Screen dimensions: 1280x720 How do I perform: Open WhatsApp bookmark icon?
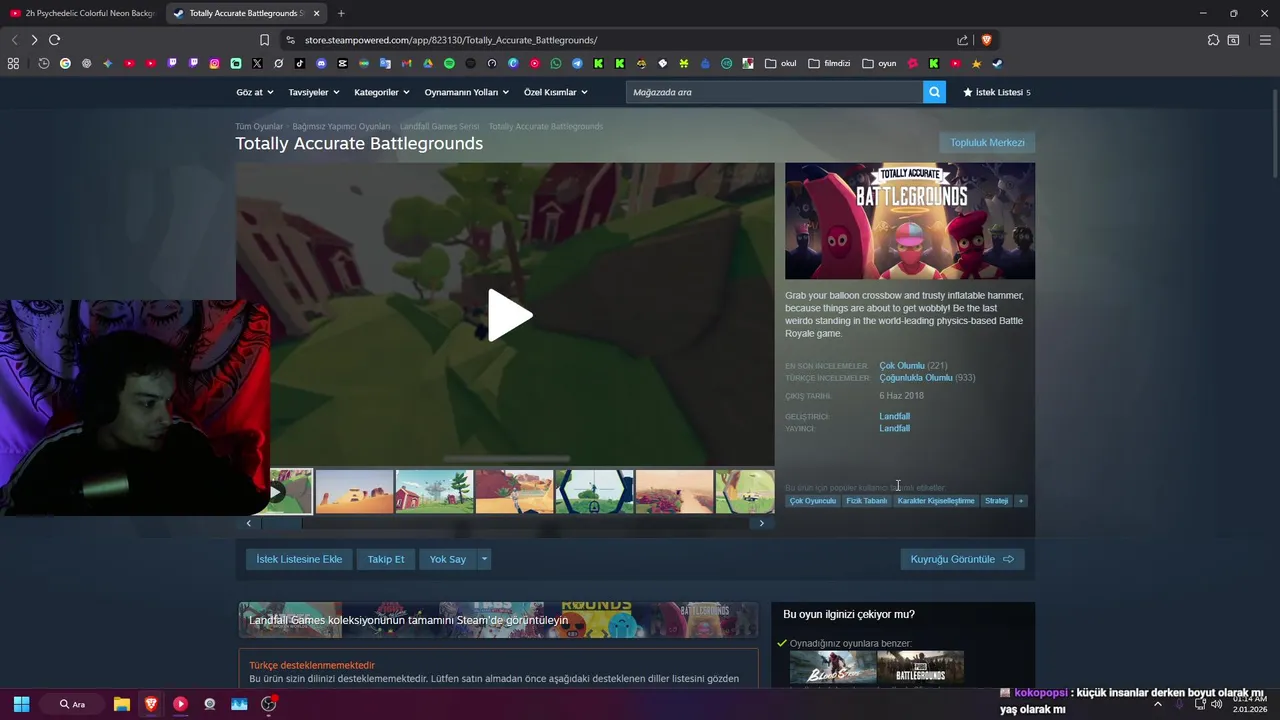coord(556,63)
